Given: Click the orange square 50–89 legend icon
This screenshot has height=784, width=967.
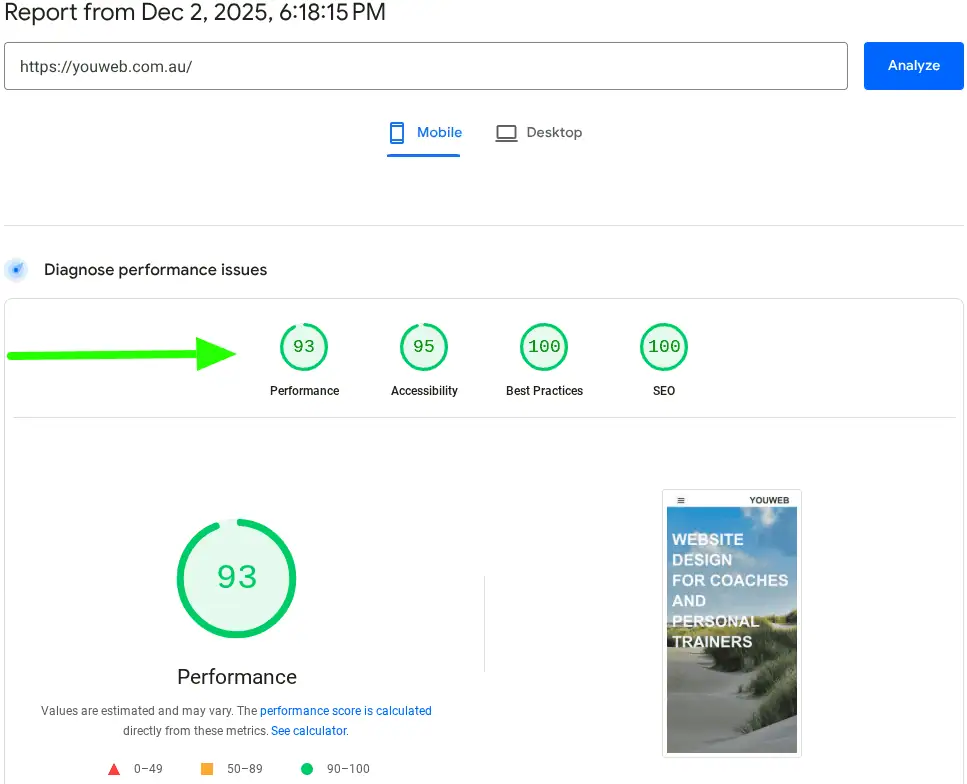Looking at the screenshot, I should tap(207, 769).
